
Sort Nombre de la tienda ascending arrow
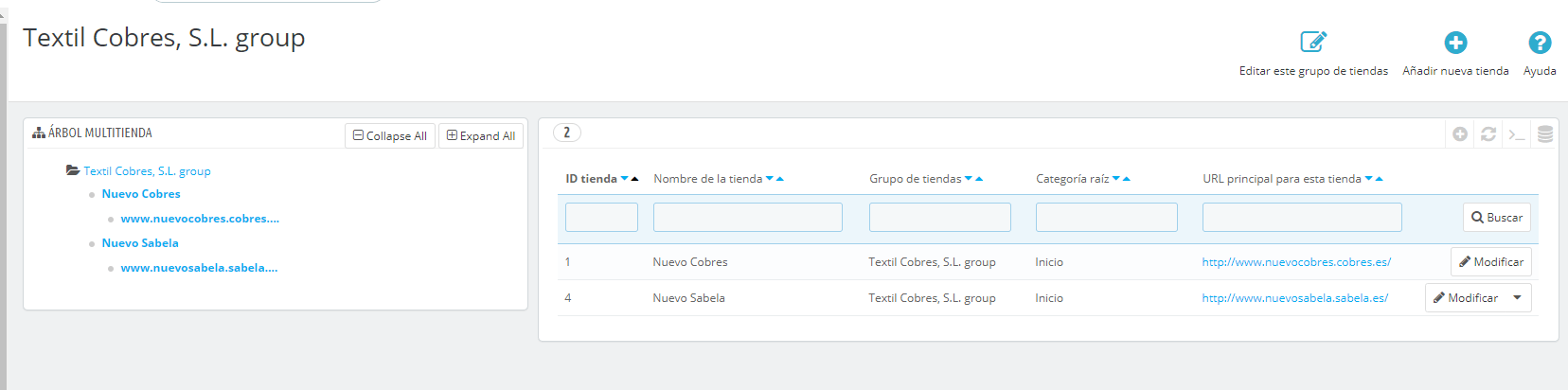(779, 179)
